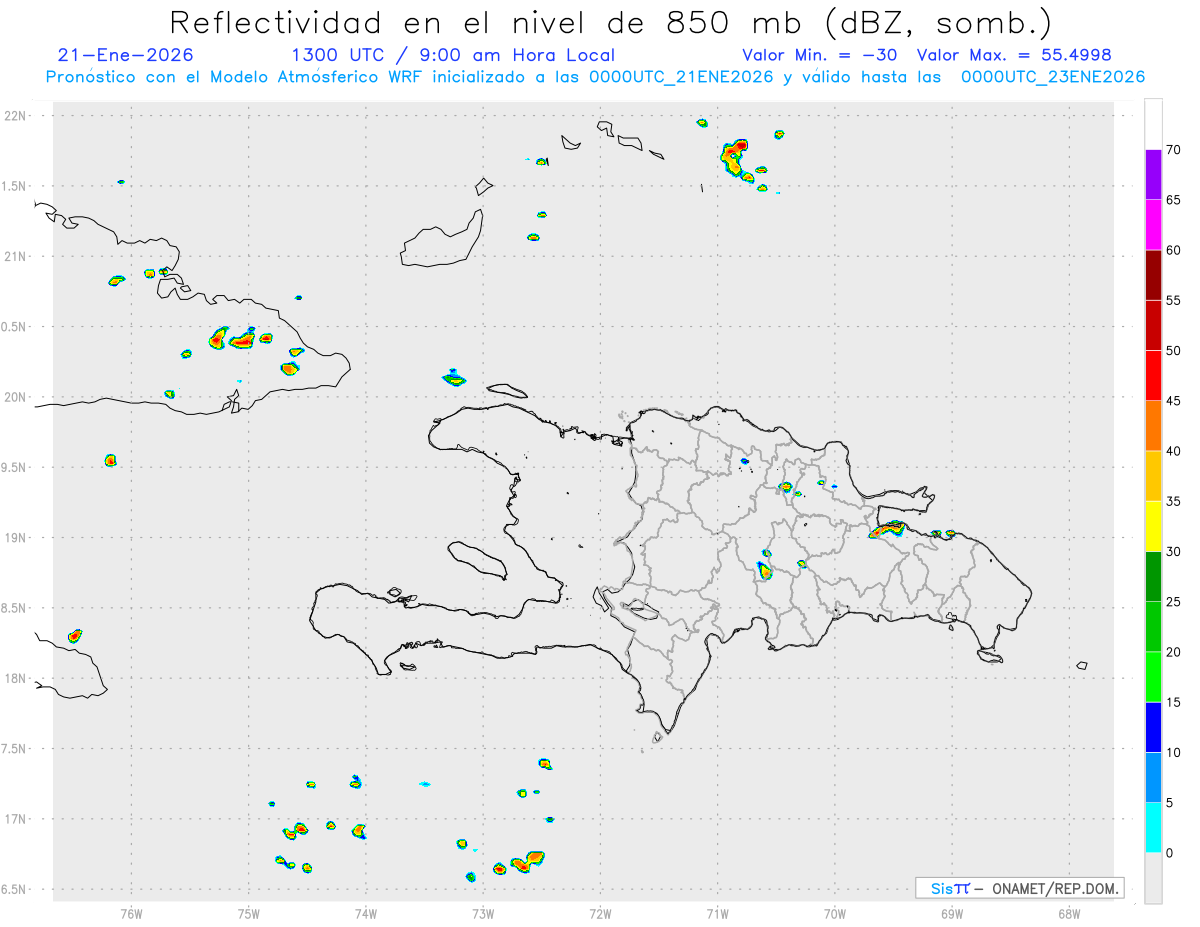This screenshot has width=1200, height=927.
Task: Select the dark blue 10–15 dBZ legend band
Action: tap(1153, 727)
